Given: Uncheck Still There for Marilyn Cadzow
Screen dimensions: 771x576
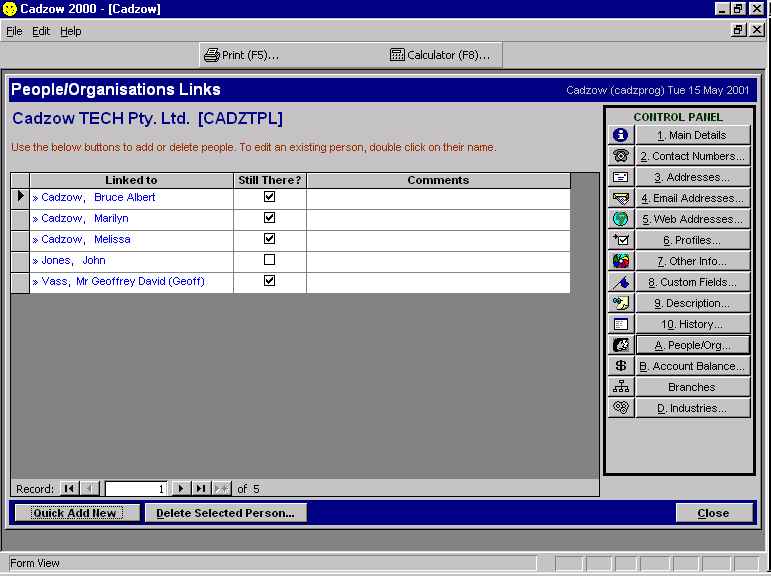Looking at the screenshot, I should pyautogui.click(x=269, y=217).
